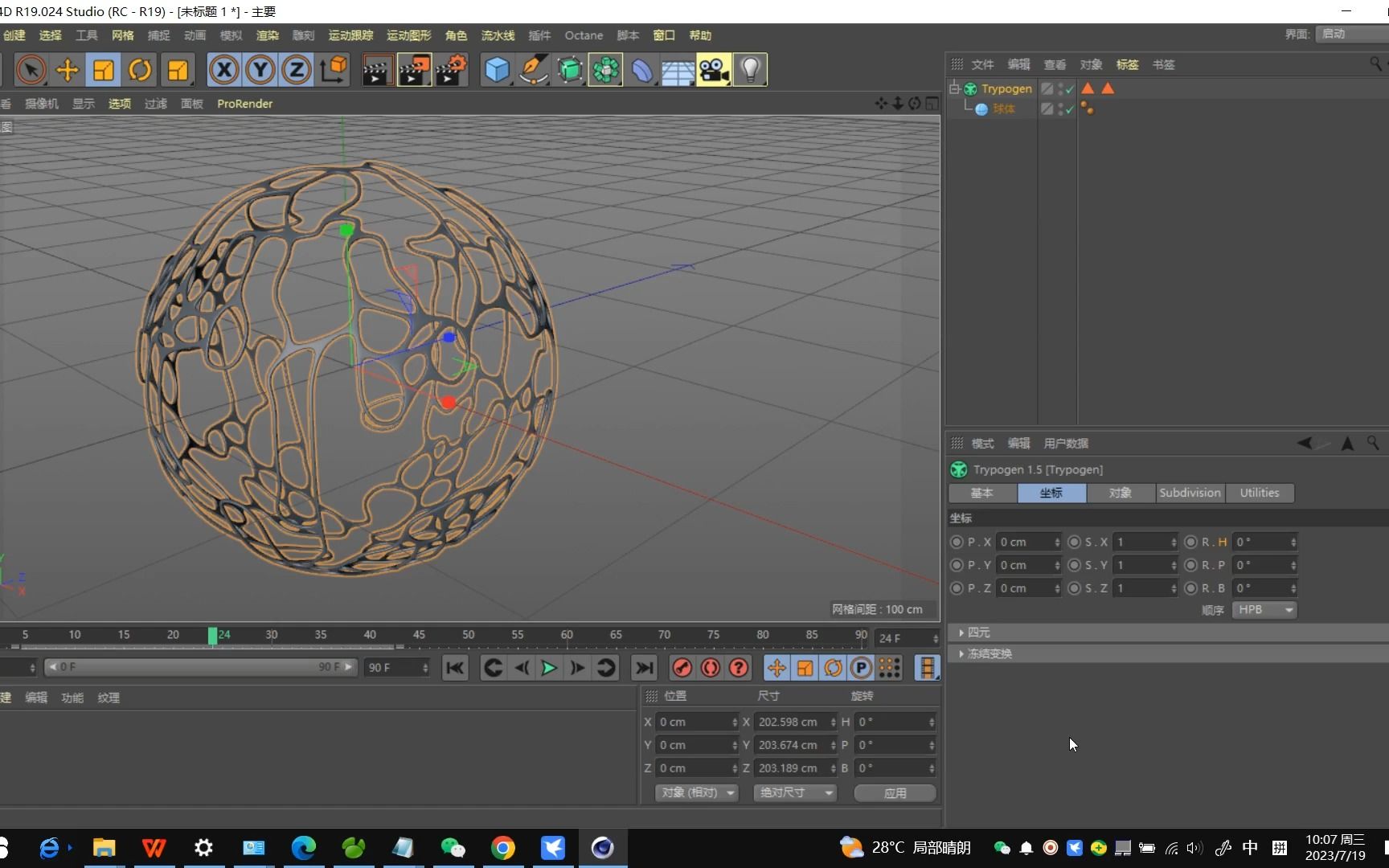
Task: Select the freehand spline pen tool
Action: pyautogui.click(x=534, y=70)
